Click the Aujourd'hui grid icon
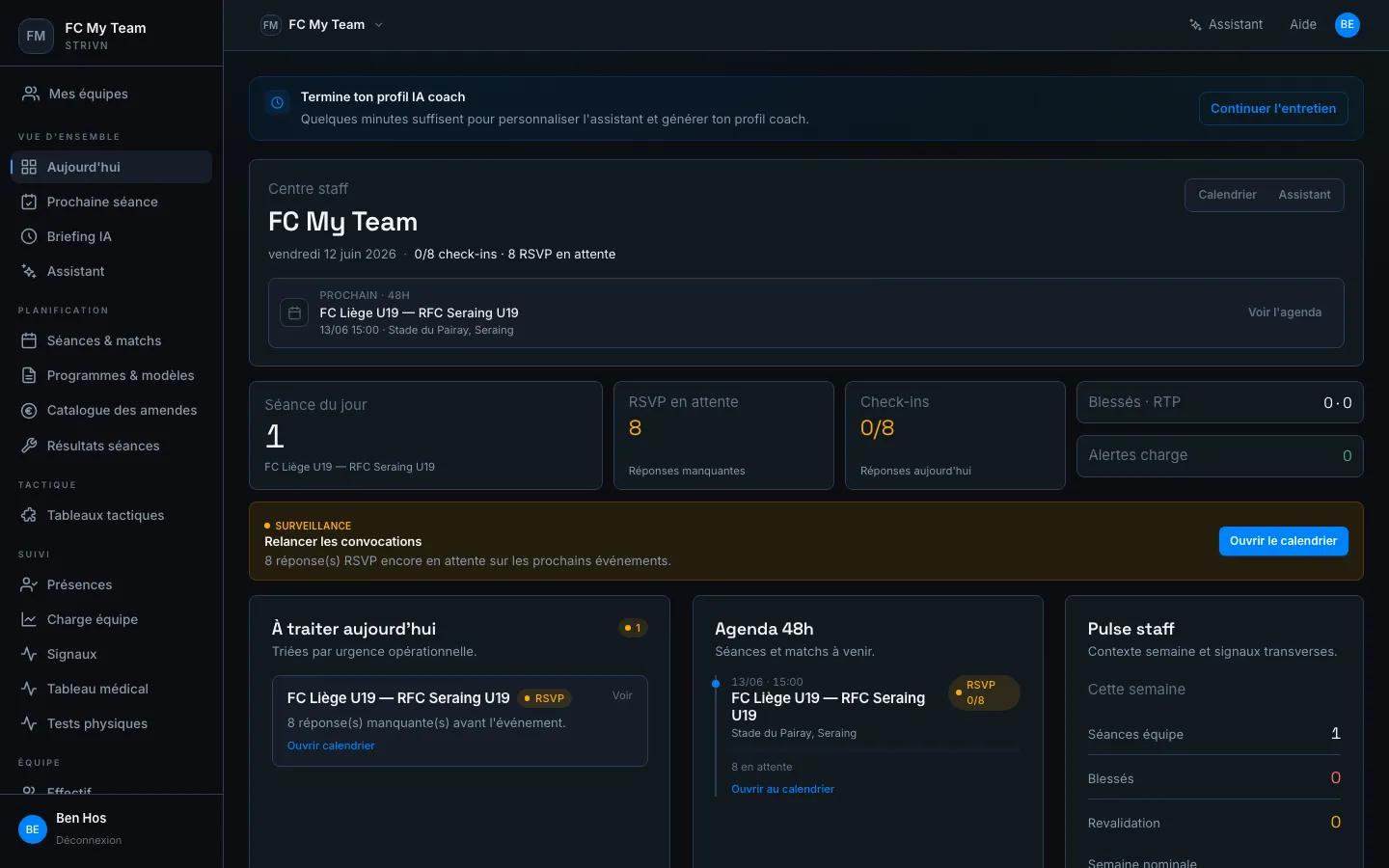 tap(29, 167)
